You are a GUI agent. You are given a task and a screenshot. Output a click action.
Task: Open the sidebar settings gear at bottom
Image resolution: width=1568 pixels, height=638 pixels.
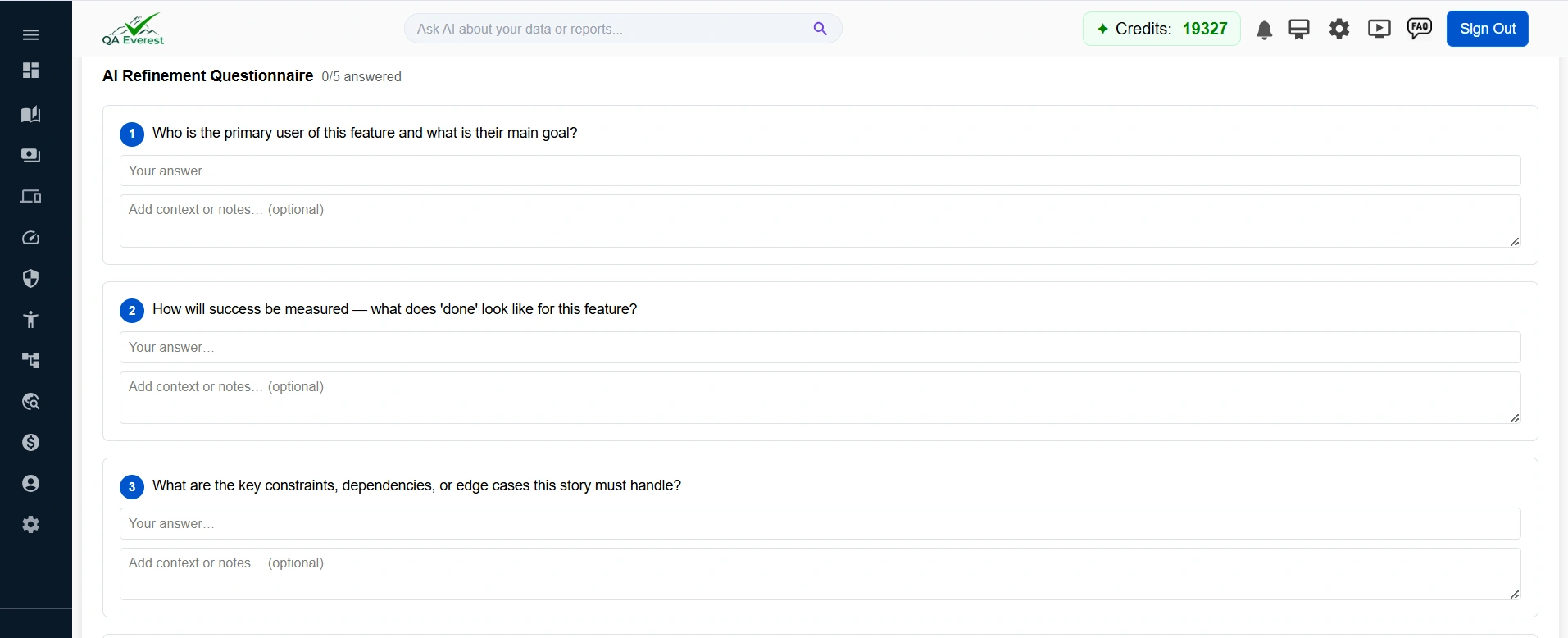click(30, 525)
